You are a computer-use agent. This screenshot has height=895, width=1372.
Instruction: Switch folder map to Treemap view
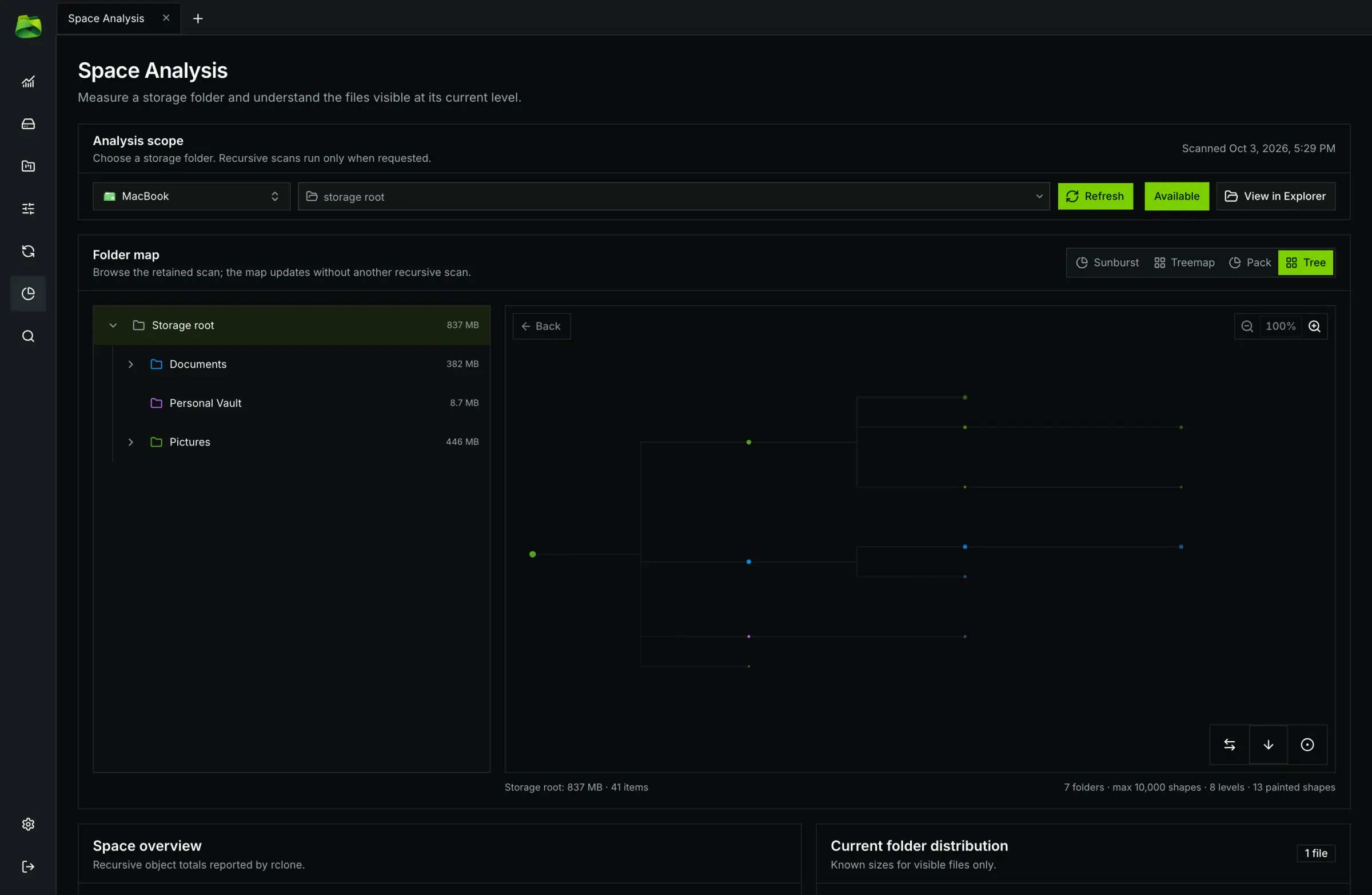click(1184, 262)
